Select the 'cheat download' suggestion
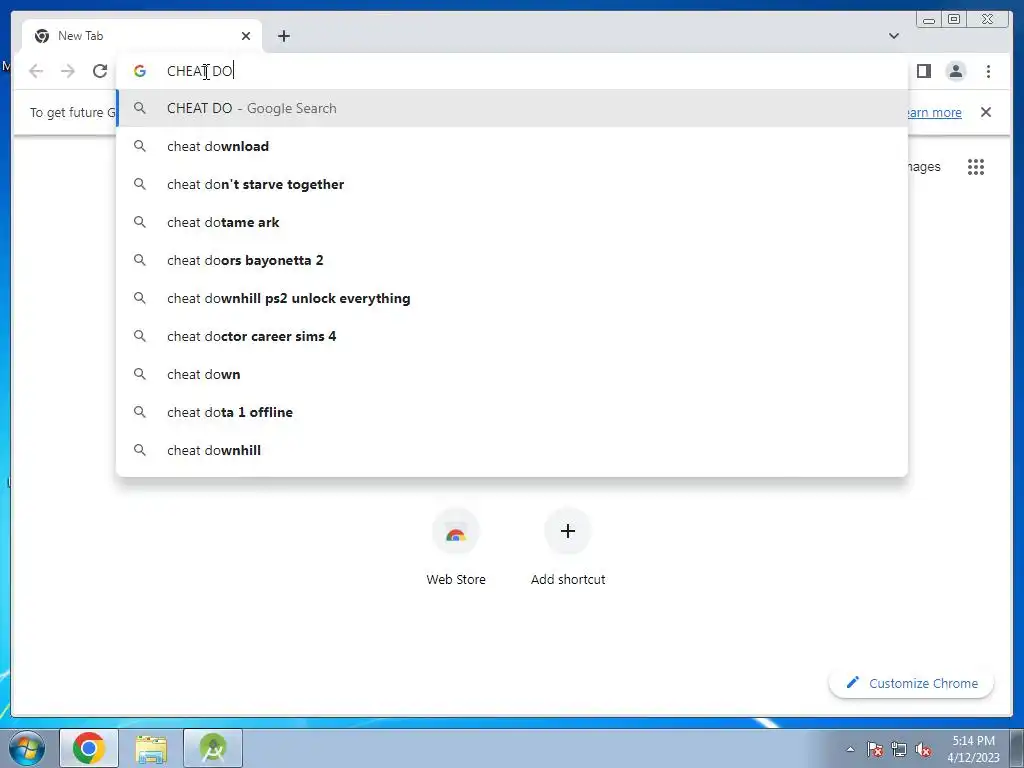The height and width of the screenshot is (768, 1024). coord(512,146)
